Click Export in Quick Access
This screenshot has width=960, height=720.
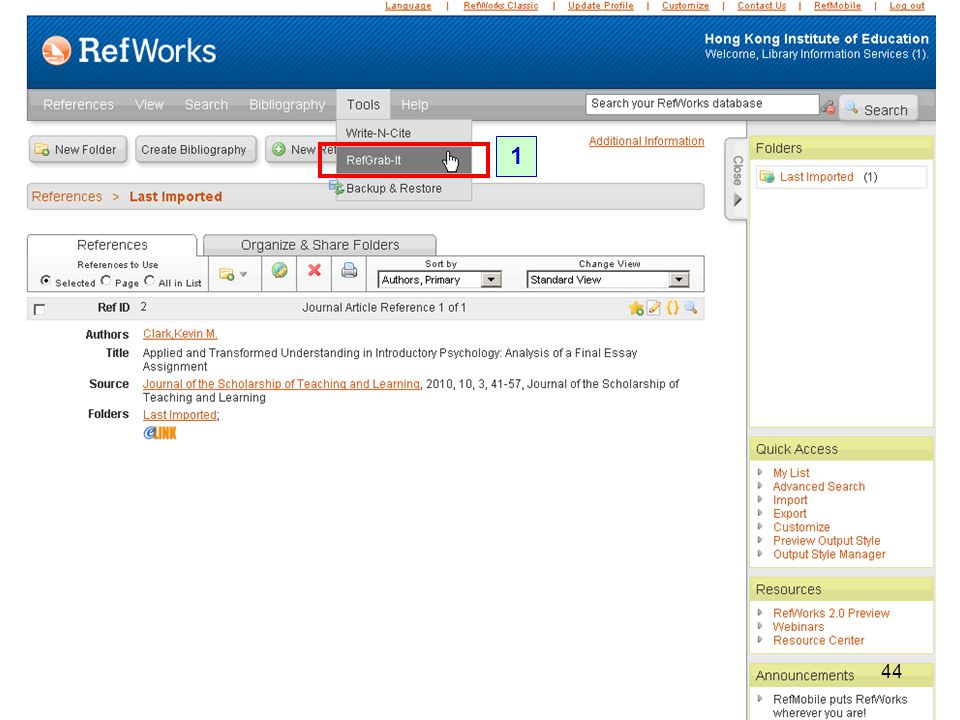789,513
